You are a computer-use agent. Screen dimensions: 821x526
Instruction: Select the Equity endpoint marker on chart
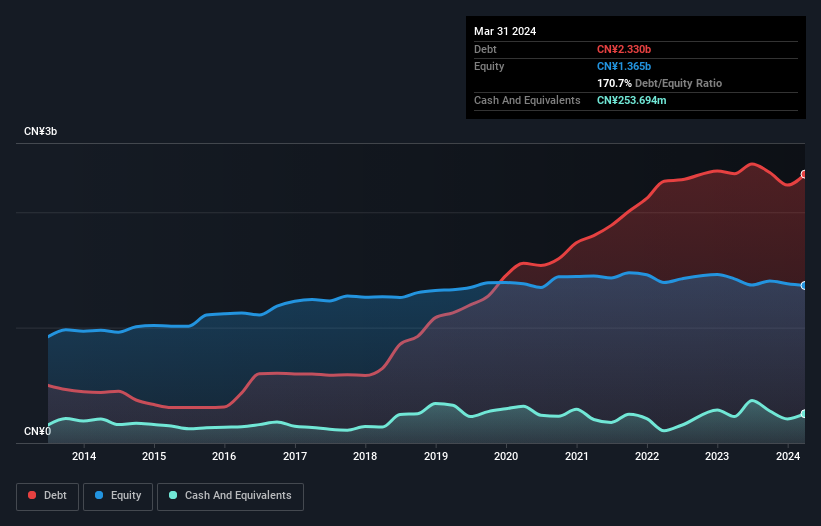804,285
